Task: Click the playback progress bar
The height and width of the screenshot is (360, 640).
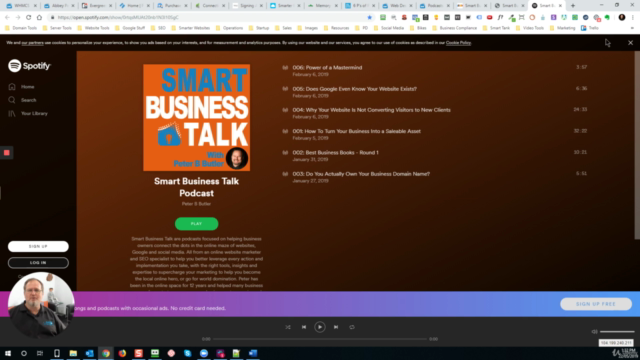Action: coord(320,339)
